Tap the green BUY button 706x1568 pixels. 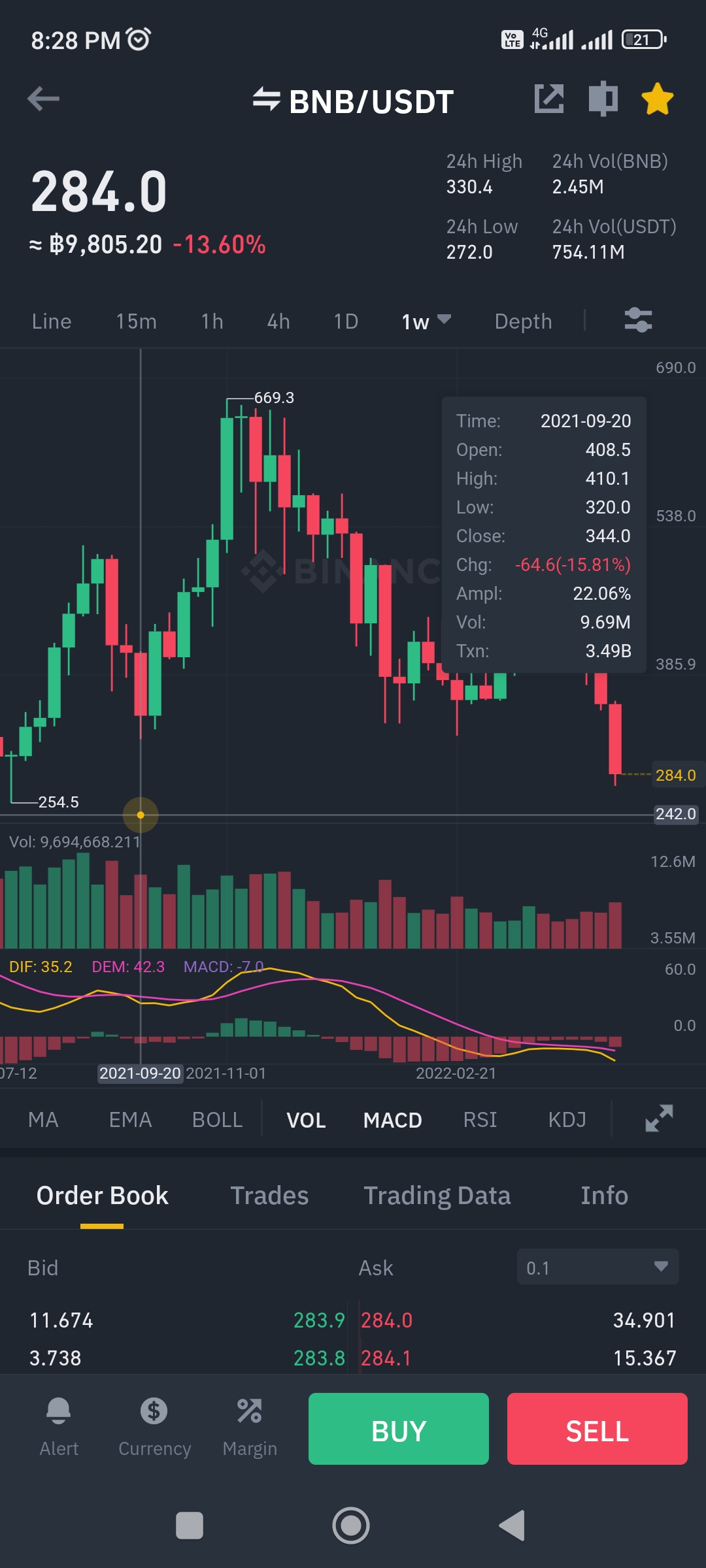[399, 1429]
